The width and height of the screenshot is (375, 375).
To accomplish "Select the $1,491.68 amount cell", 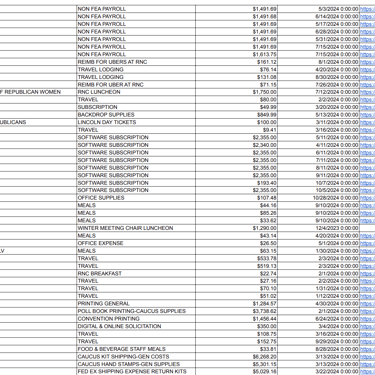I will (236, 16).
